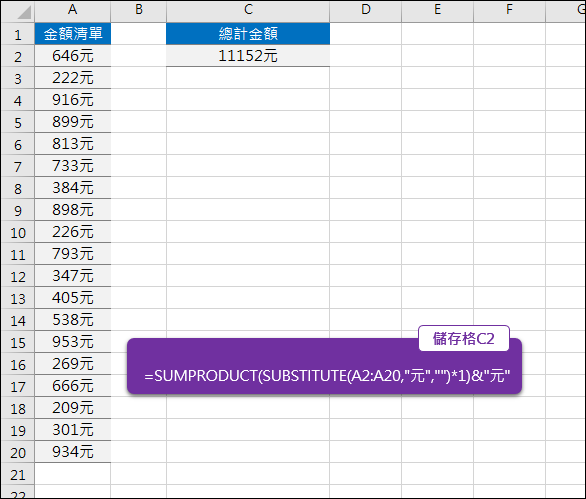The width and height of the screenshot is (586, 499).
Task: Select cell containing 733元
Action: pyautogui.click(x=73, y=166)
